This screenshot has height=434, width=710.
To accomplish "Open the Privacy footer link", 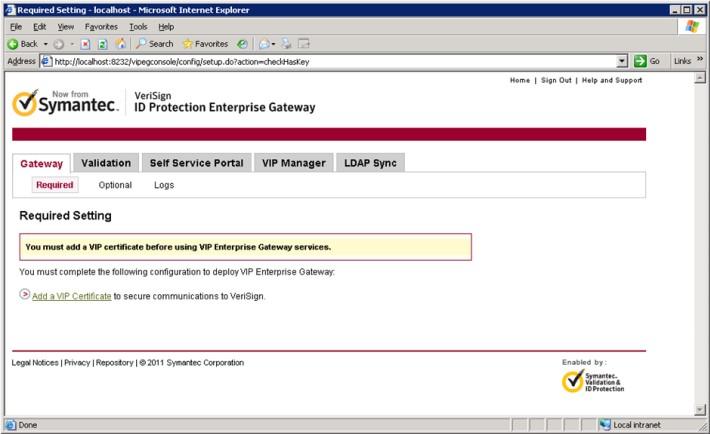I will click(x=77, y=362).
